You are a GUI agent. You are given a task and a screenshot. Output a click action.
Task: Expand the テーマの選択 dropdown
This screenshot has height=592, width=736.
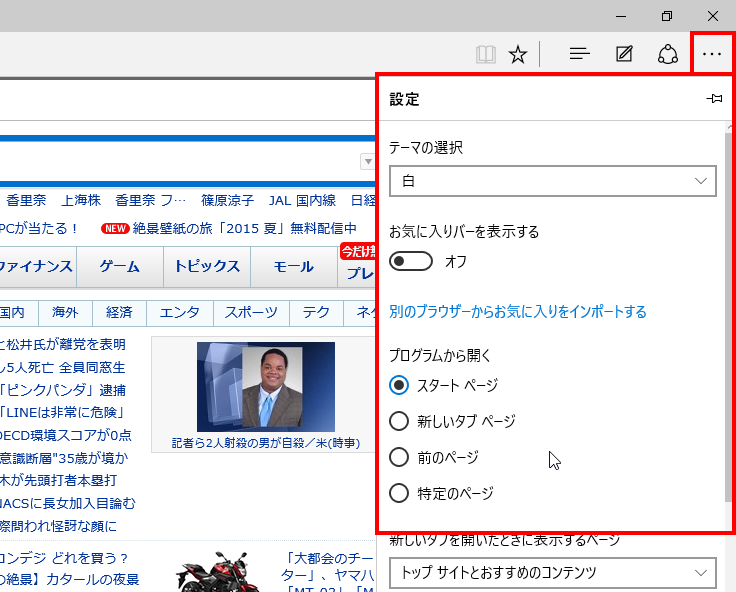[552, 181]
